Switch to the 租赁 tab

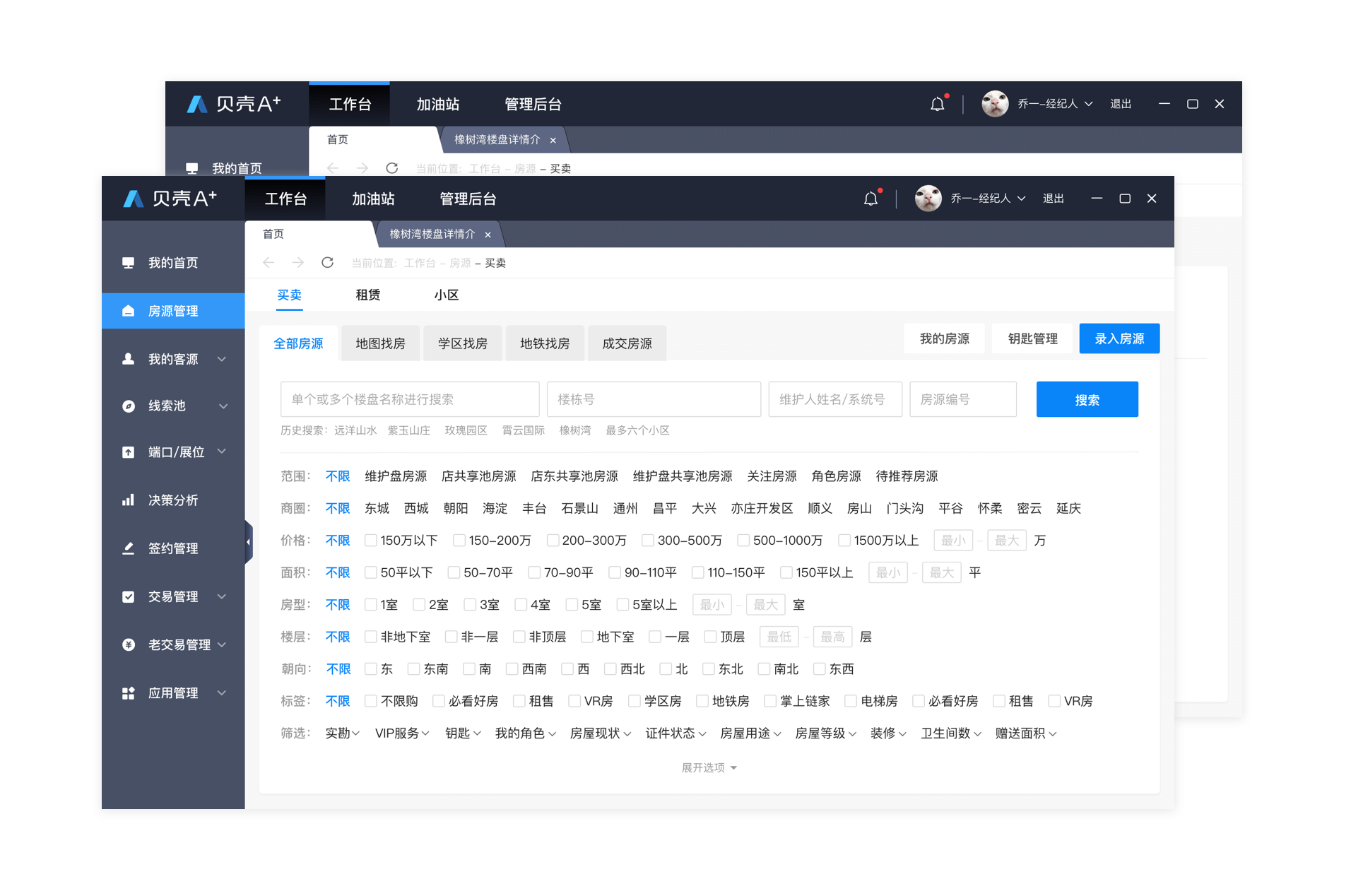(367, 295)
